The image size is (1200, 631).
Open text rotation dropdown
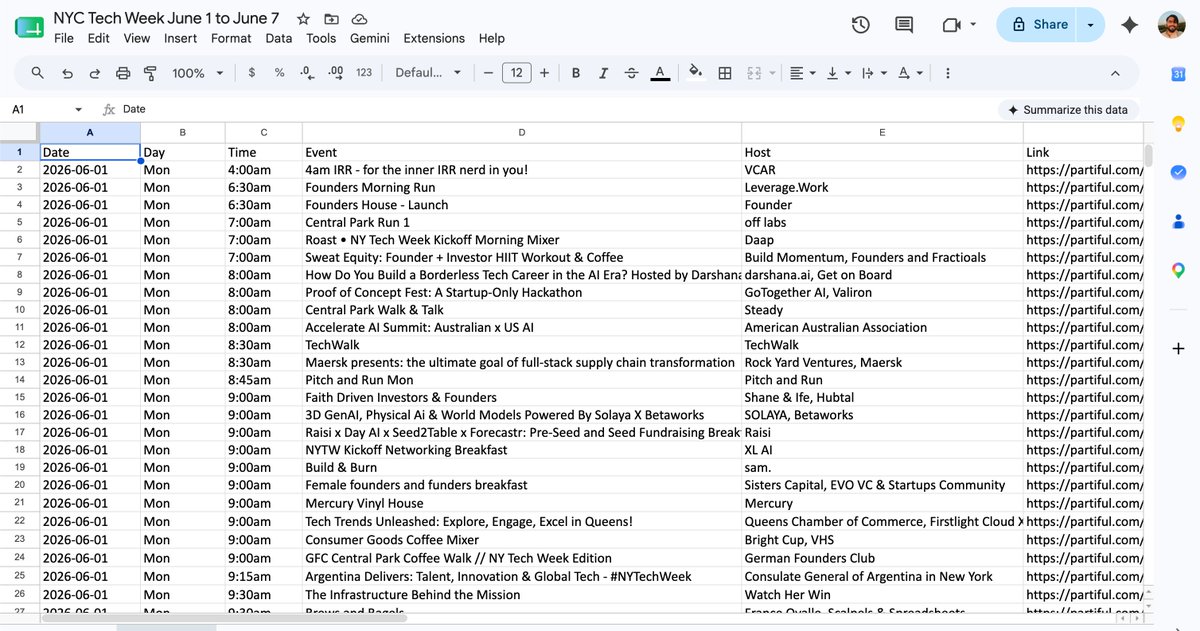coord(909,73)
